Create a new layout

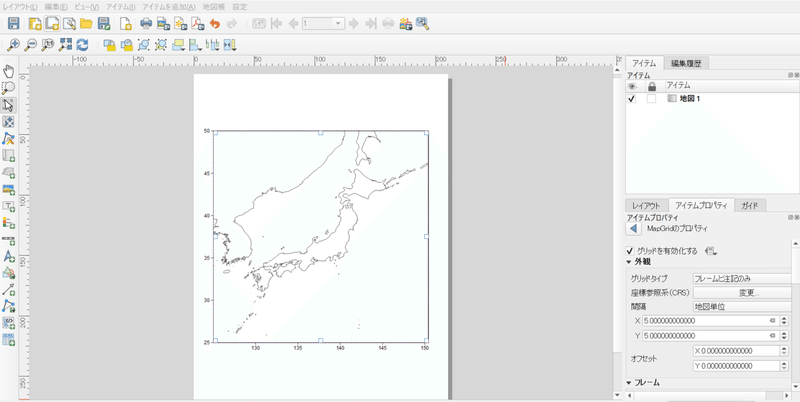click(35, 23)
